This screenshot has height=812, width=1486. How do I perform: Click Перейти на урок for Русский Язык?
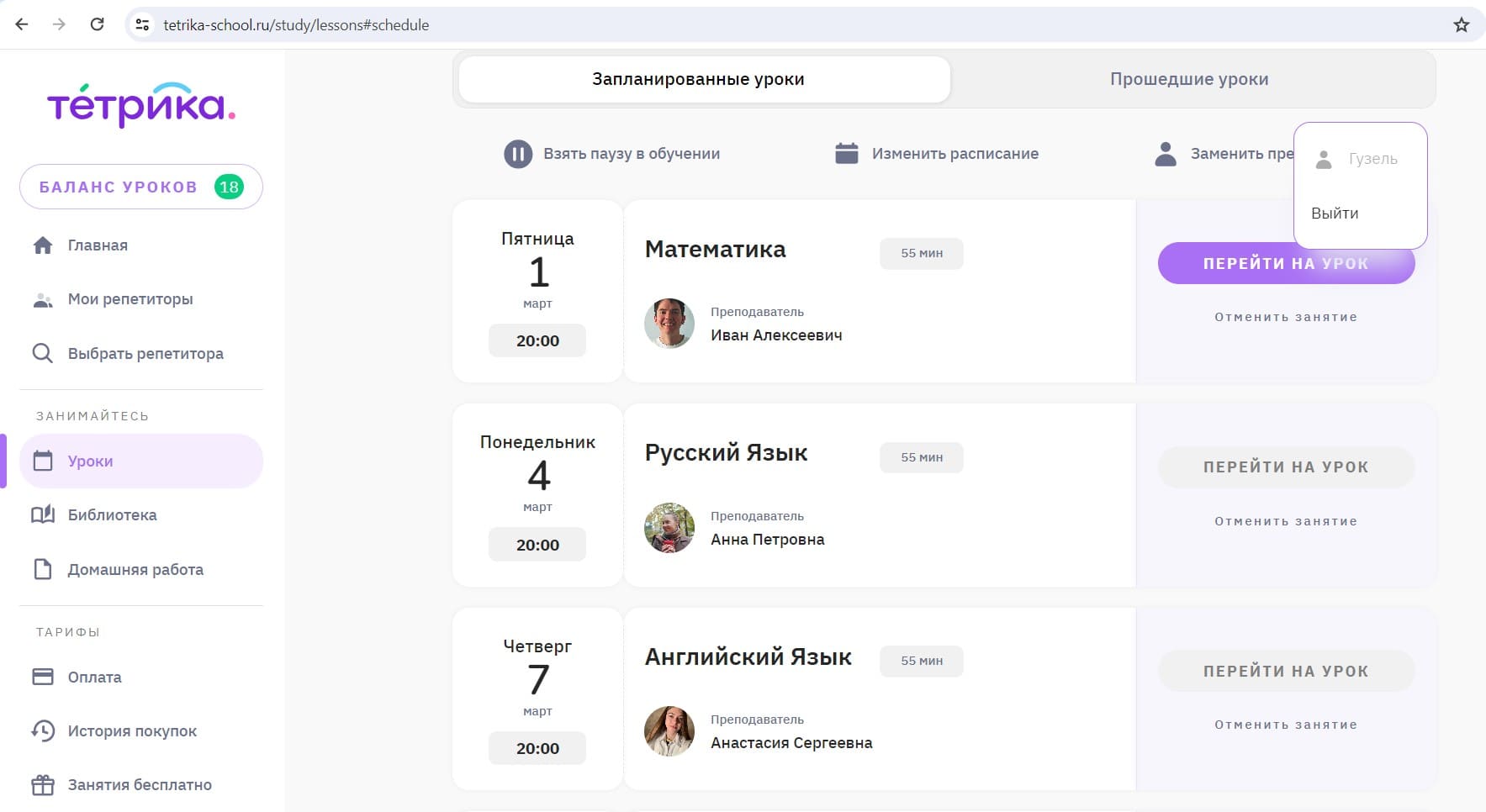click(x=1286, y=467)
